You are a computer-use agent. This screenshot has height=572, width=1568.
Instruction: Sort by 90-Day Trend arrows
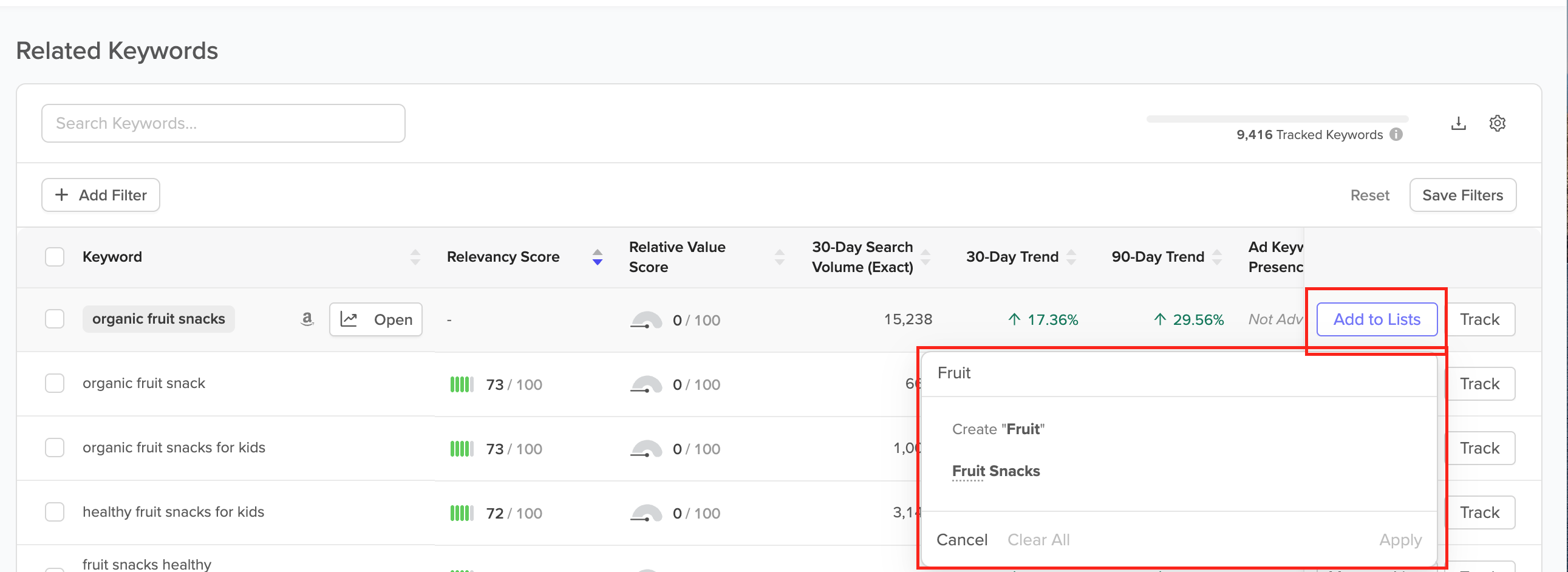1217,257
